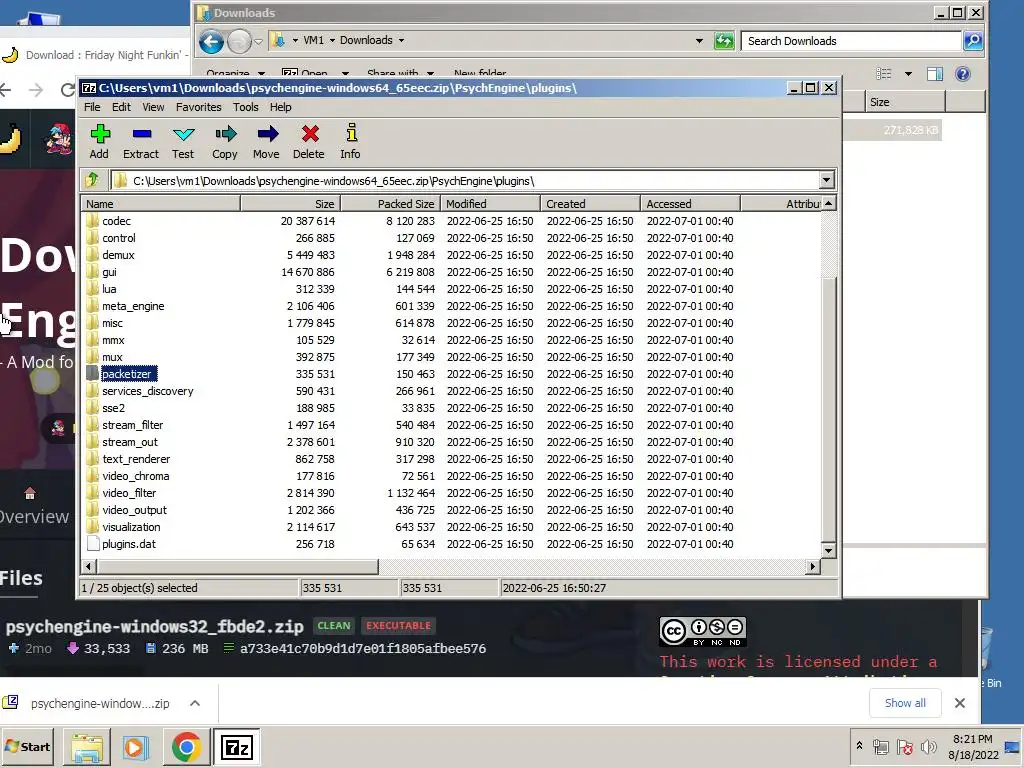This screenshot has height=768, width=1024.
Task: Launch Windows Media Player from taskbar
Action: 136,747
